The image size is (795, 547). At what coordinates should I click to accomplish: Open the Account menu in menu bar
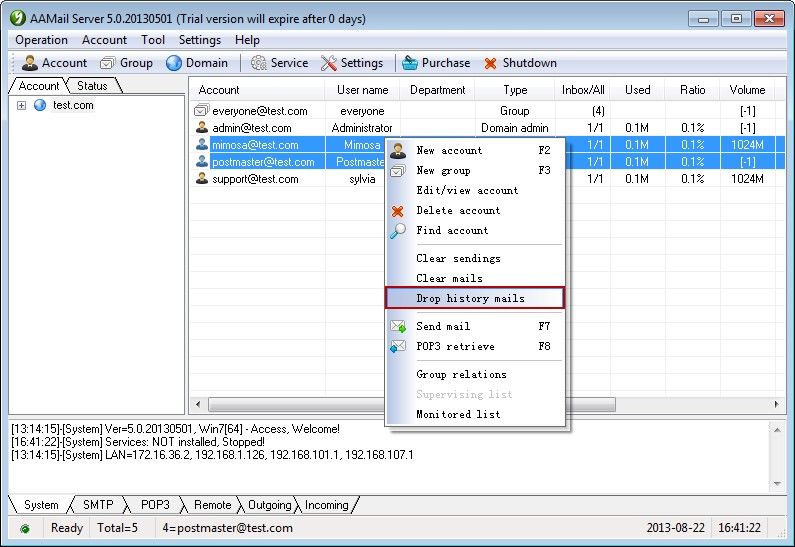click(104, 40)
